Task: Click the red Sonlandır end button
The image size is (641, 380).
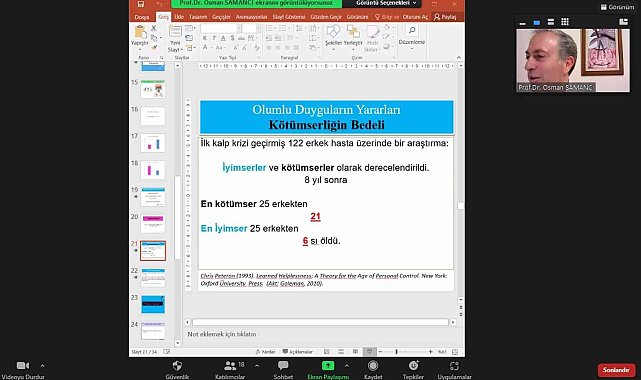Action: click(616, 370)
